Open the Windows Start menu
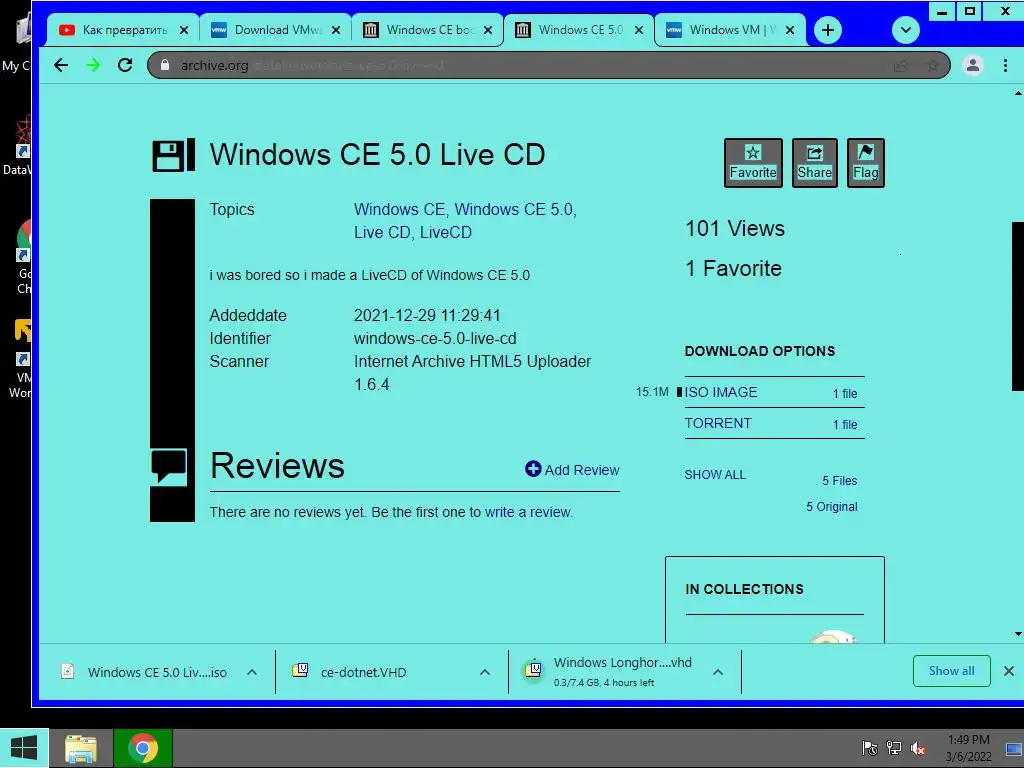Screen dimensions: 1024x768 coord(24,748)
